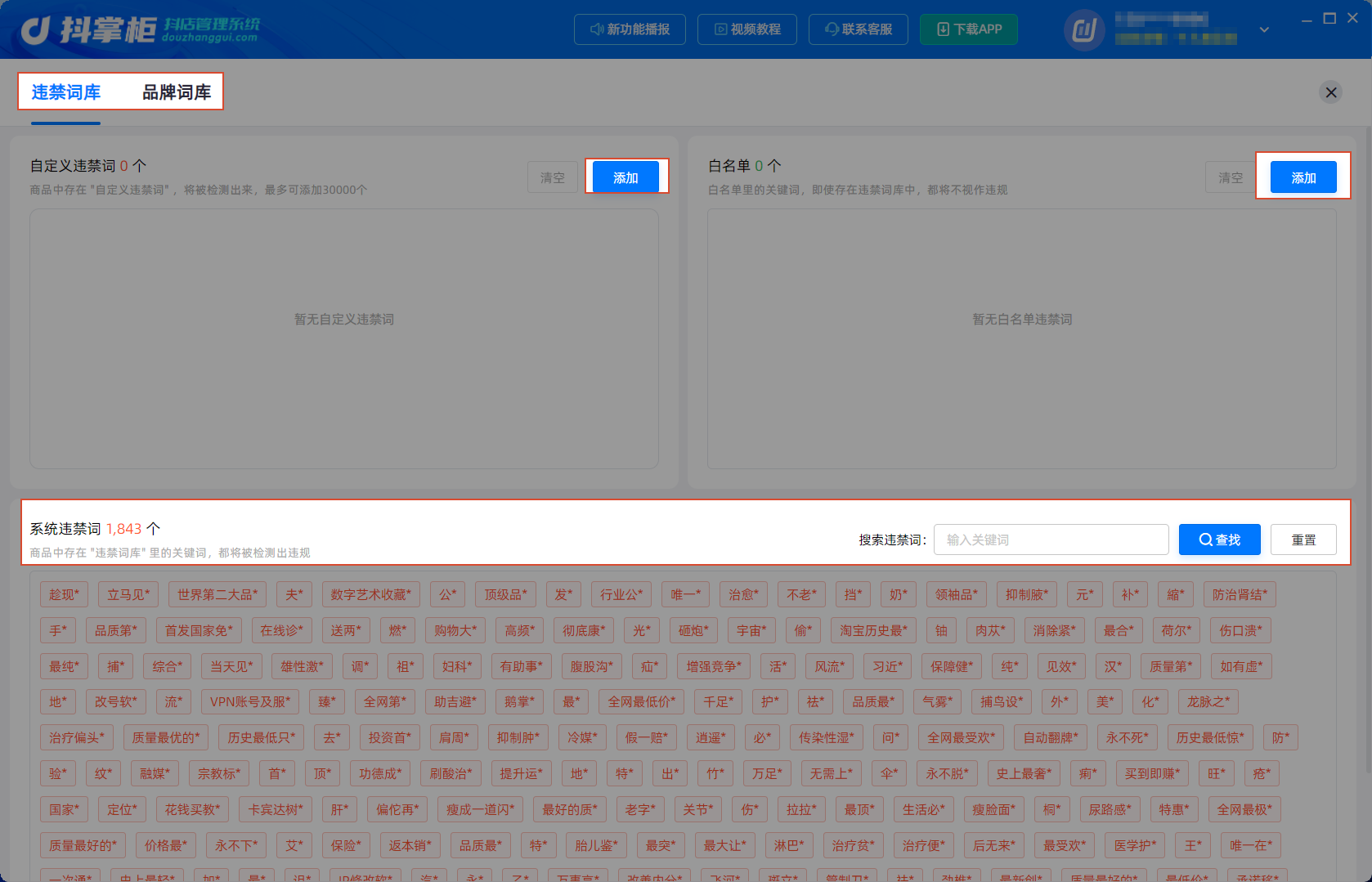Select the VPN账号及服* tag
This screenshot has height=882, width=1372.
[250, 702]
